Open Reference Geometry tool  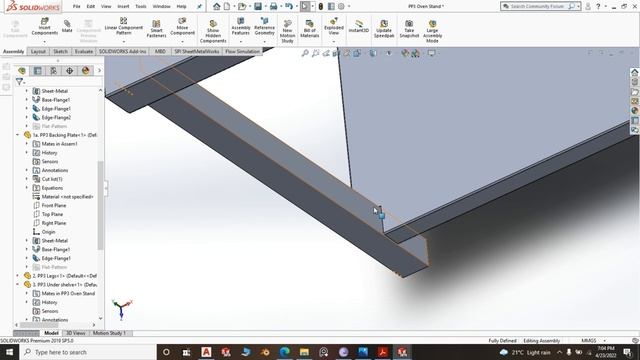coord(264,26)
